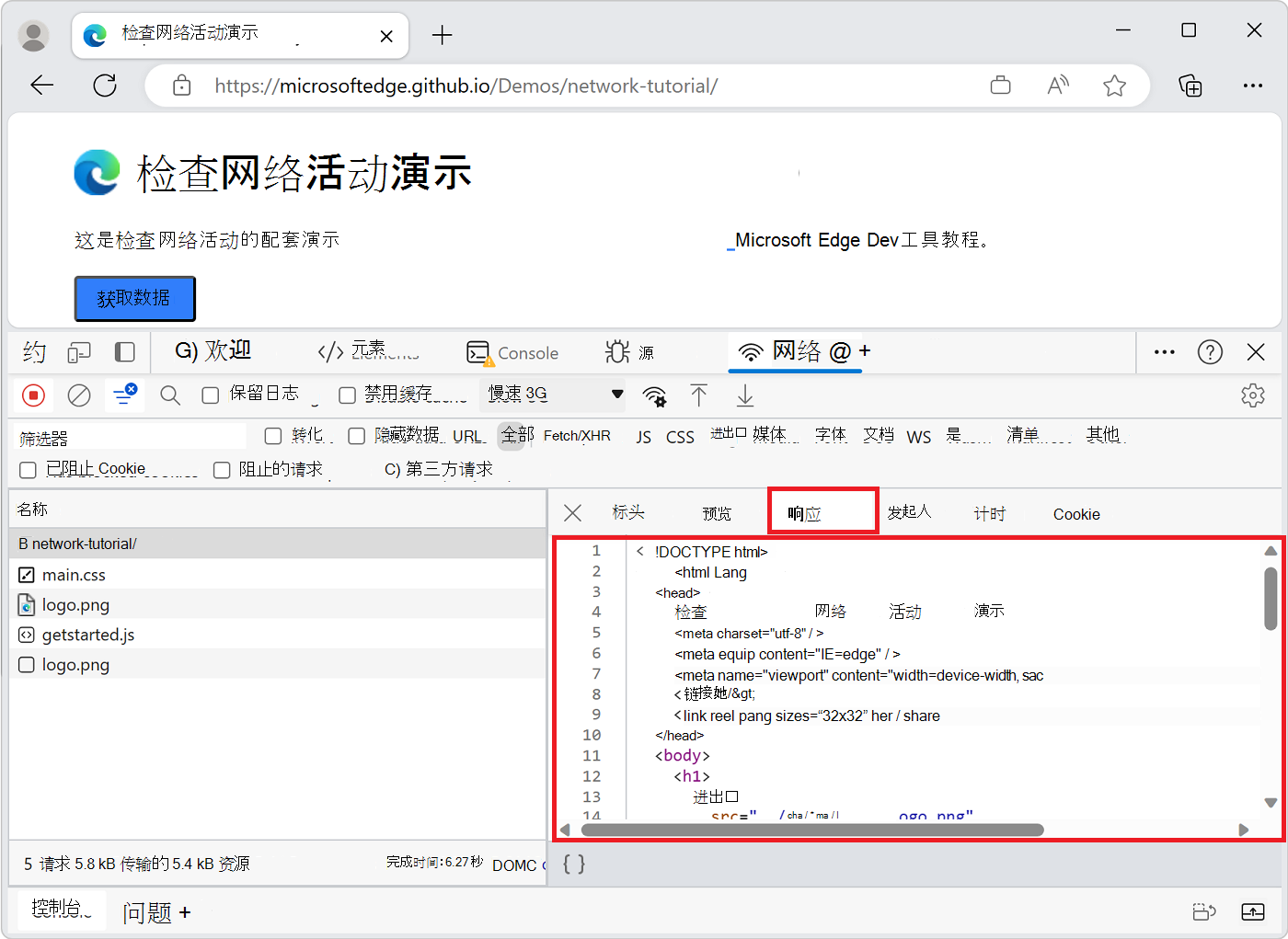
Task: Add page to favorites with star icon
Action: 1114,86
